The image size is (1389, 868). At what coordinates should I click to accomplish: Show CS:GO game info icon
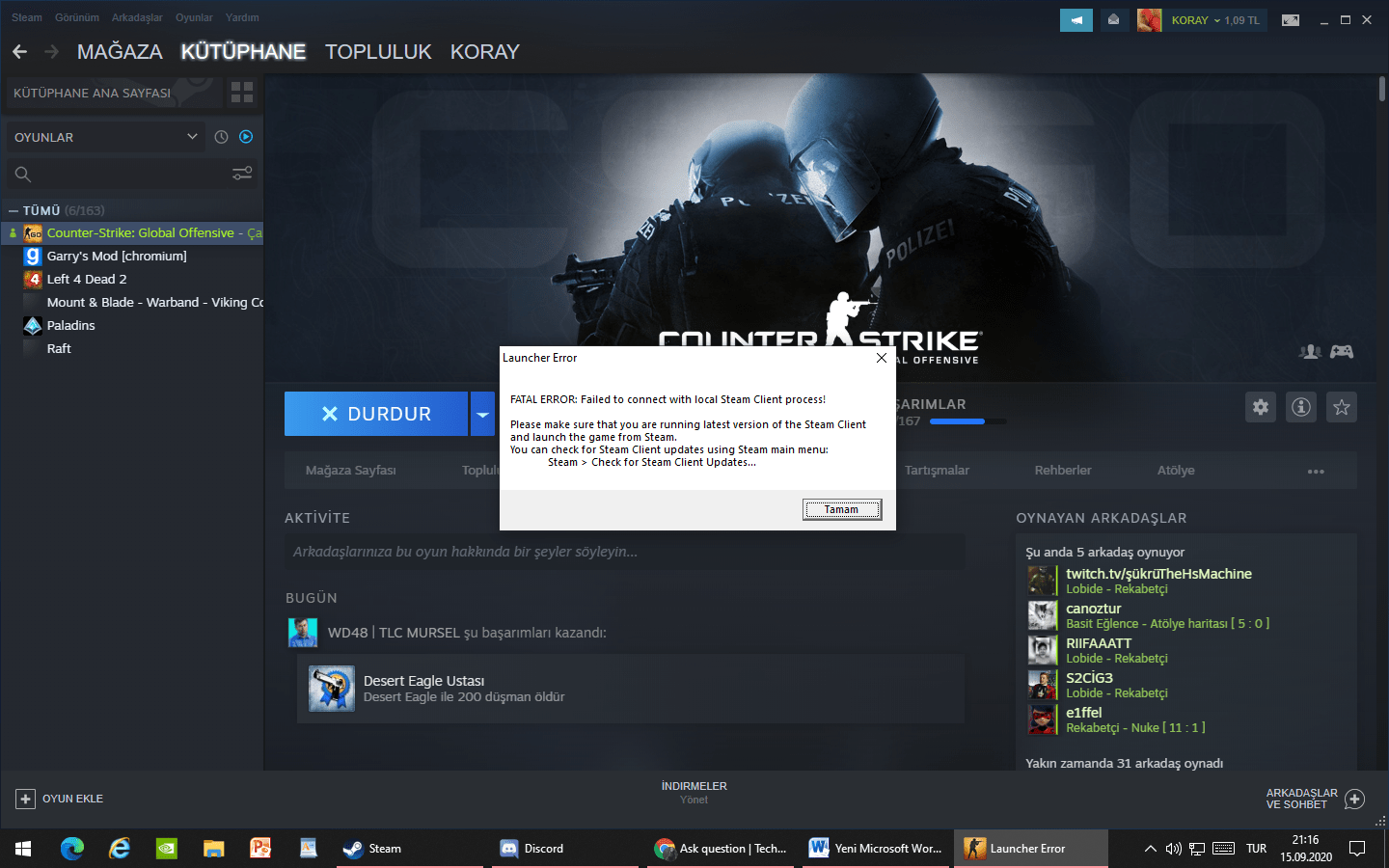coord(1301,407)
